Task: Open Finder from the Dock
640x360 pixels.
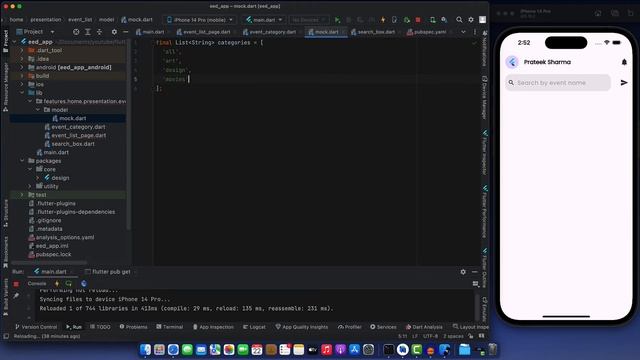Action: [x=145, y=349]
